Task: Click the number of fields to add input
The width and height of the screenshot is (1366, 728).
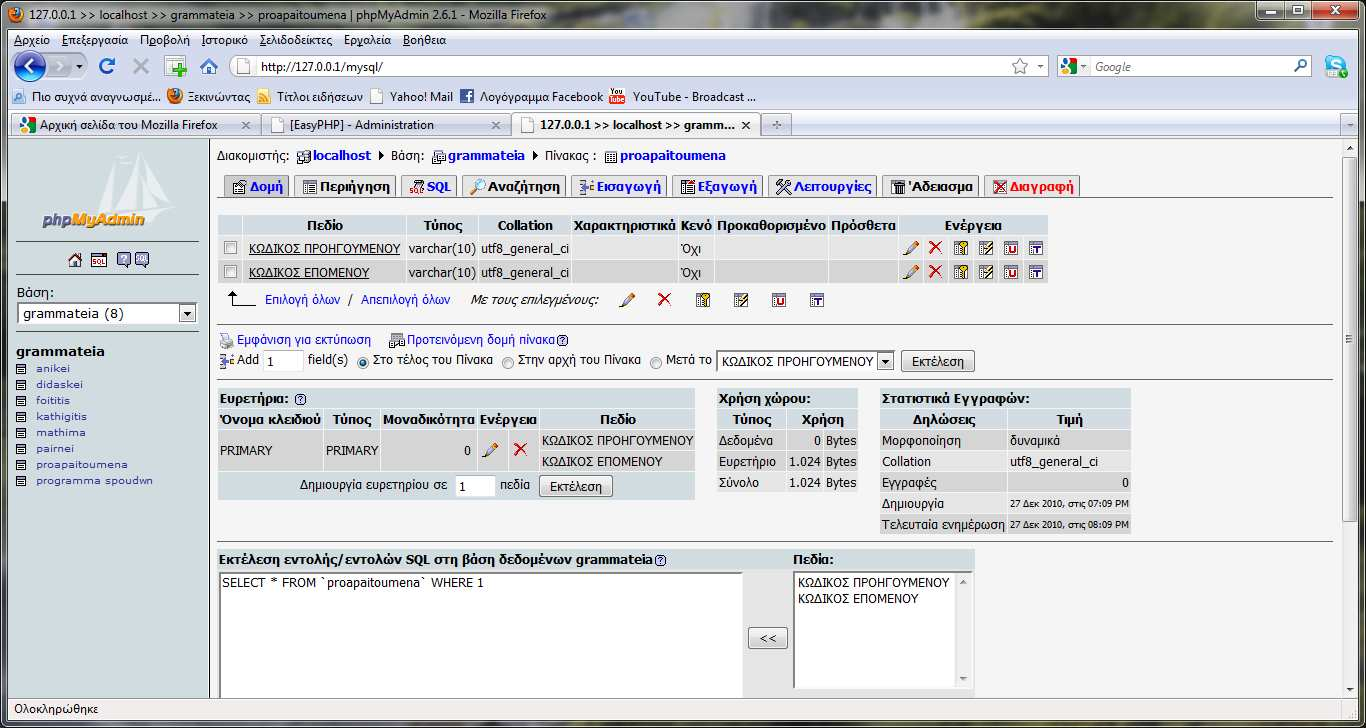Action: coord(283,361)
